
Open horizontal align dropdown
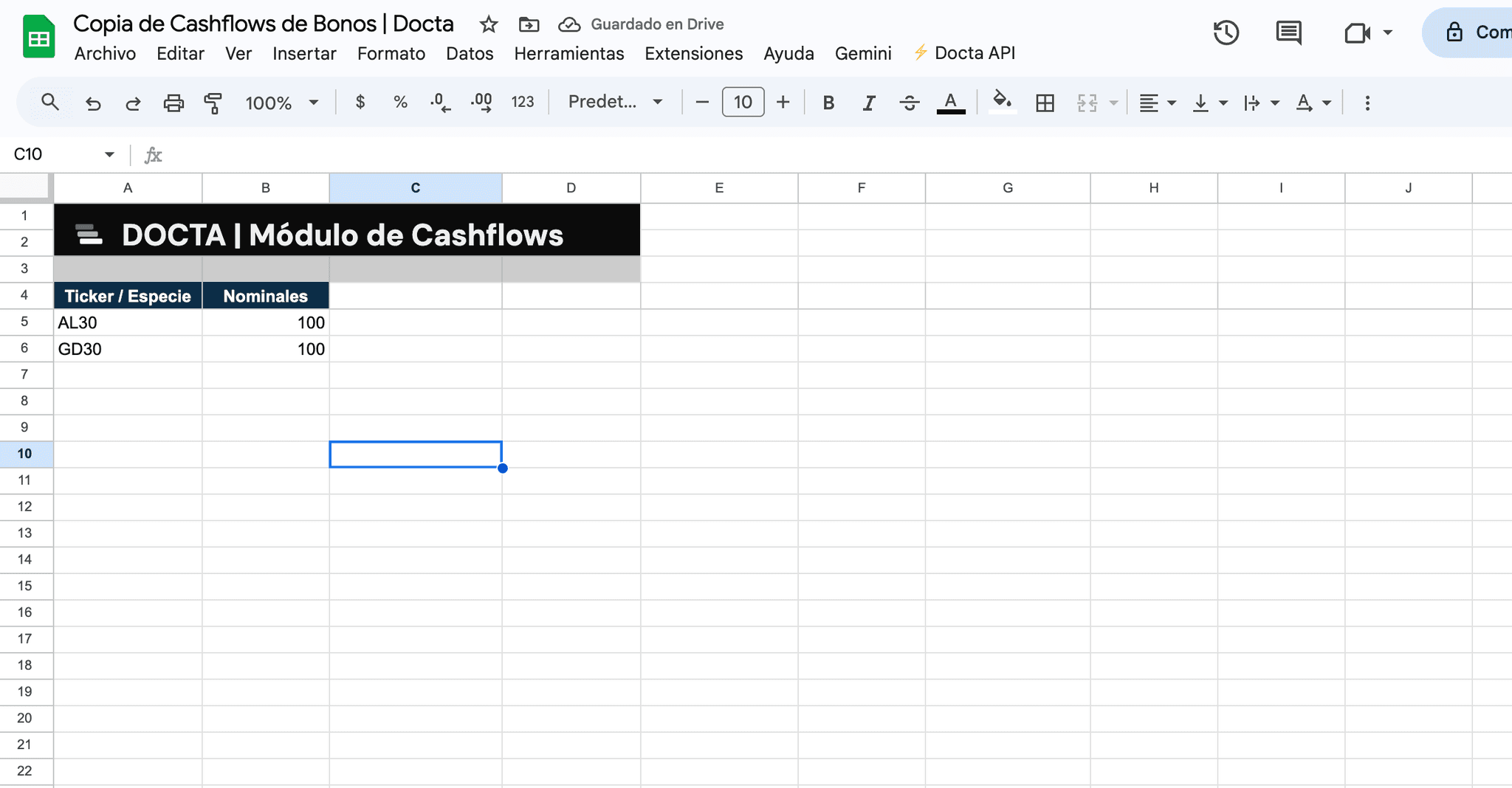1156,103
